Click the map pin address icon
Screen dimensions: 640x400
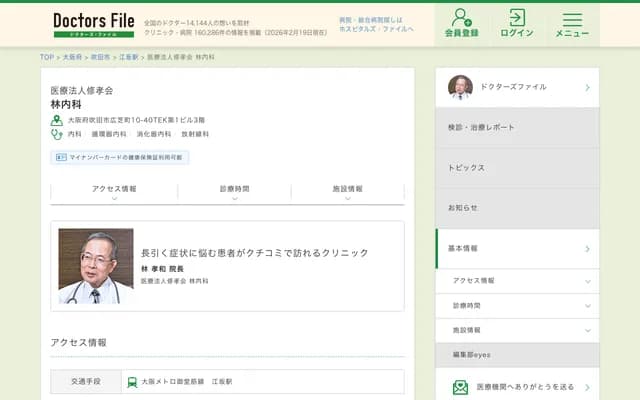(56, 120)
